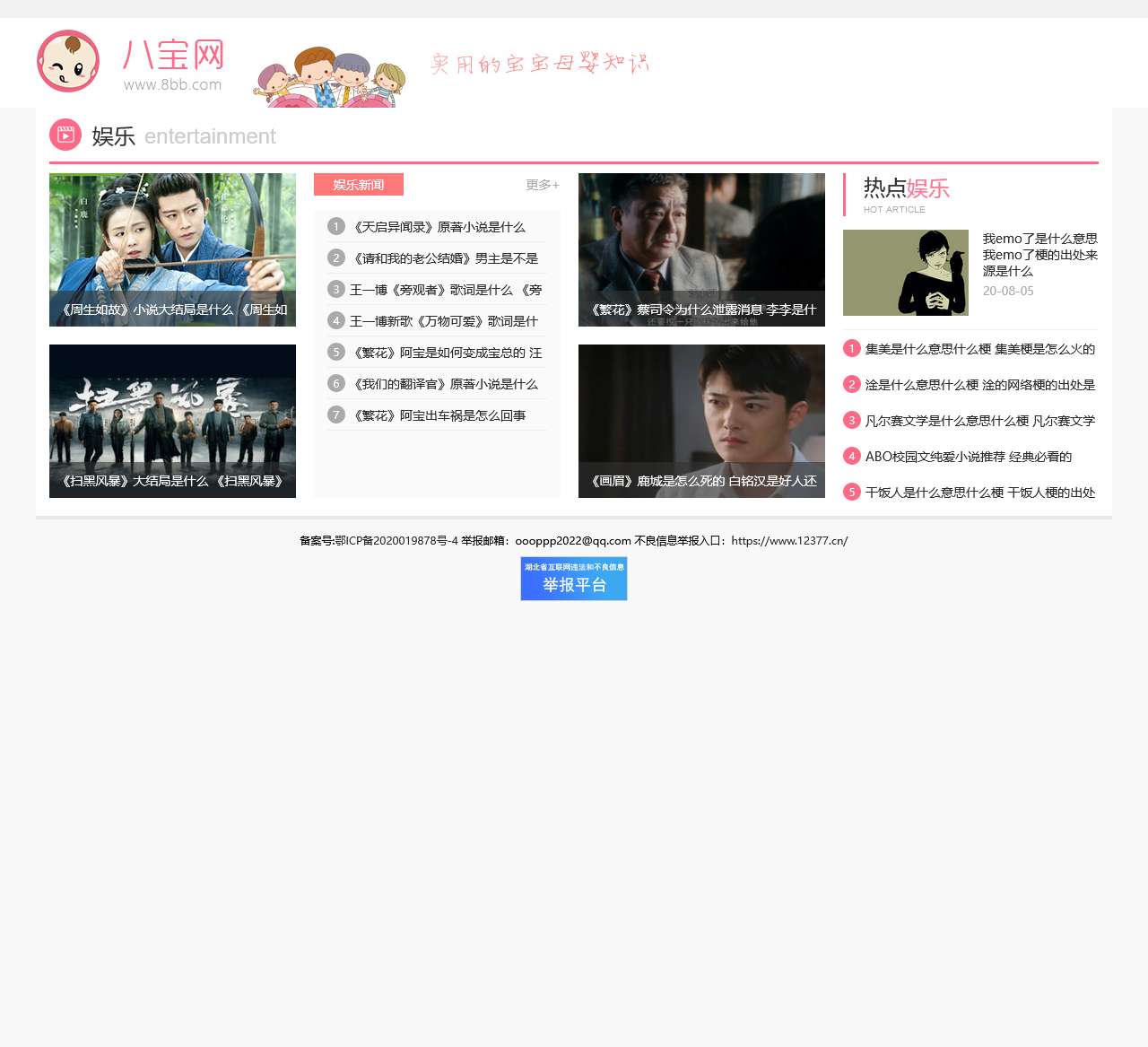Screen dimensions: 1148x1047
Task: Click the cartoon children banner image
Action: pyautogui.click(x=330, y=77)
